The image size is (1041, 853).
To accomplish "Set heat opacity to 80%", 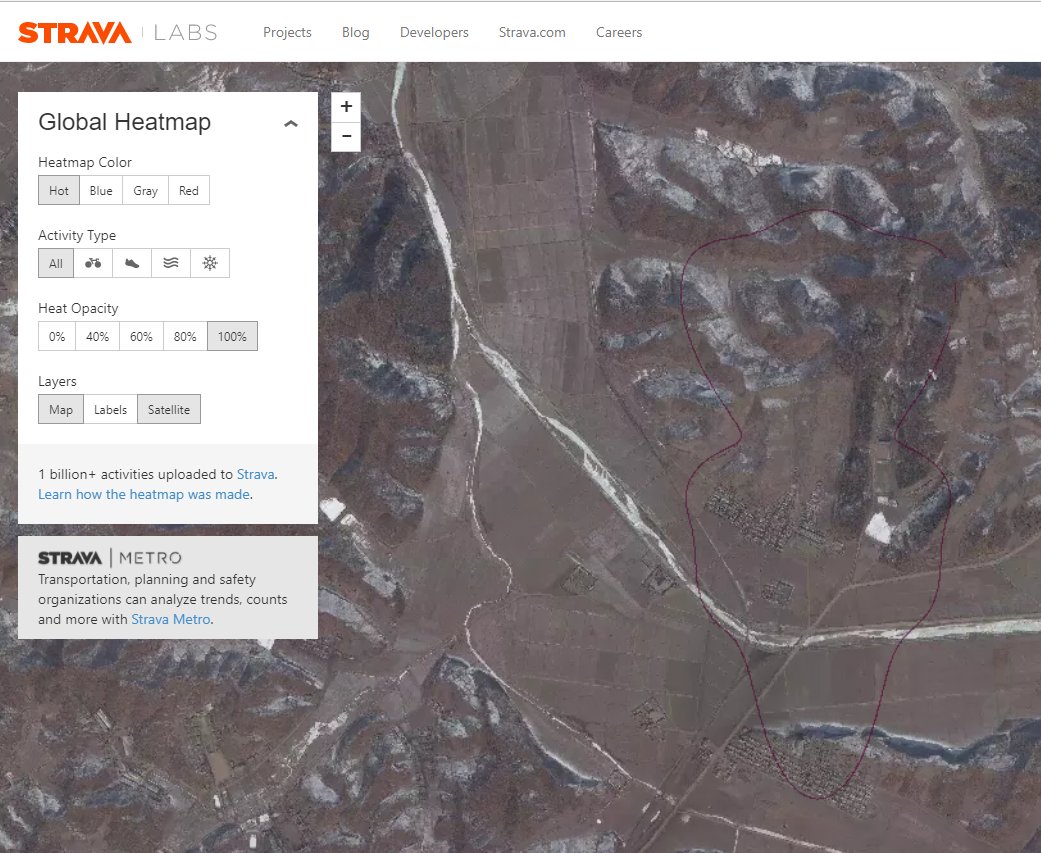I will click(185, 336).
